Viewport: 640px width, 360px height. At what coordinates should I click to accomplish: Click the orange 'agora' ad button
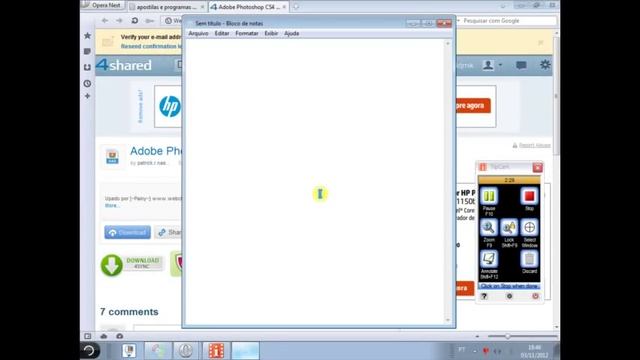pos(473,106)
